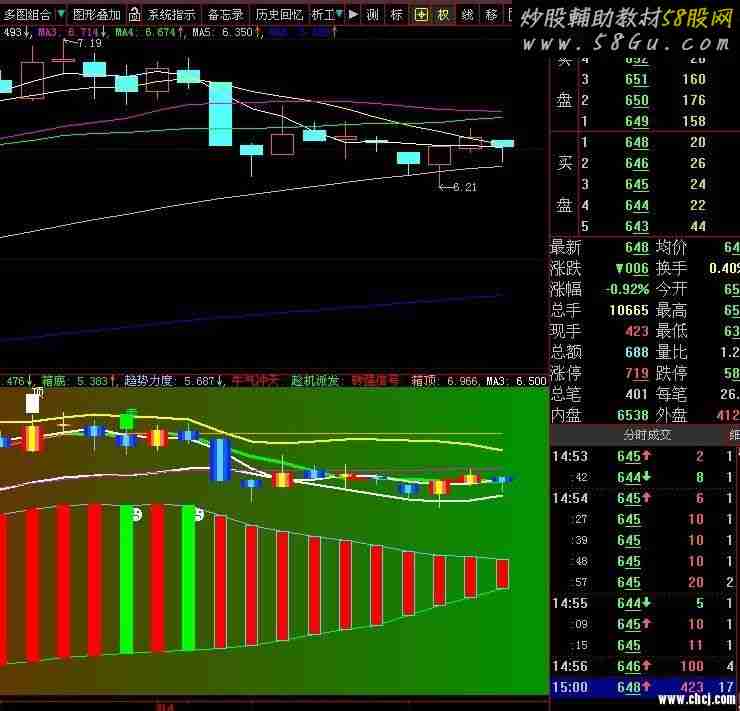Select the highlighted 15:00 trade row

coord(645,687)
